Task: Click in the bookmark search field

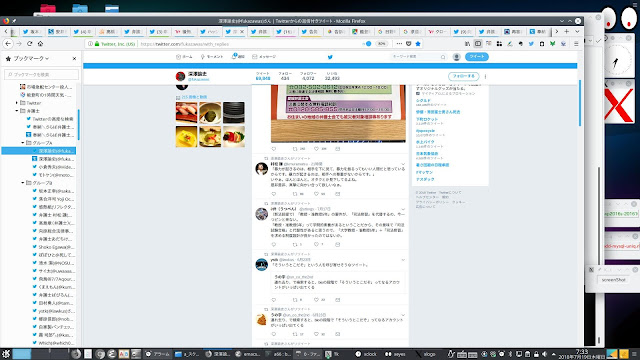Action: click(42, 74)
